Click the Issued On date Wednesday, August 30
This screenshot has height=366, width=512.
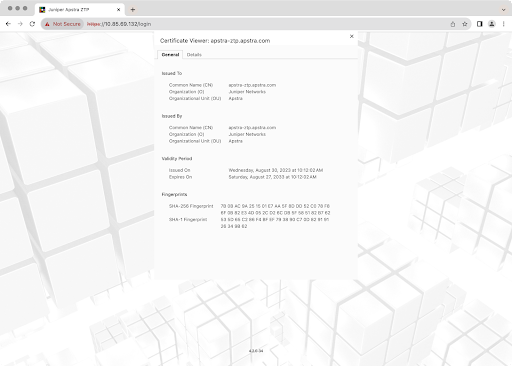[x=276, y=170]
